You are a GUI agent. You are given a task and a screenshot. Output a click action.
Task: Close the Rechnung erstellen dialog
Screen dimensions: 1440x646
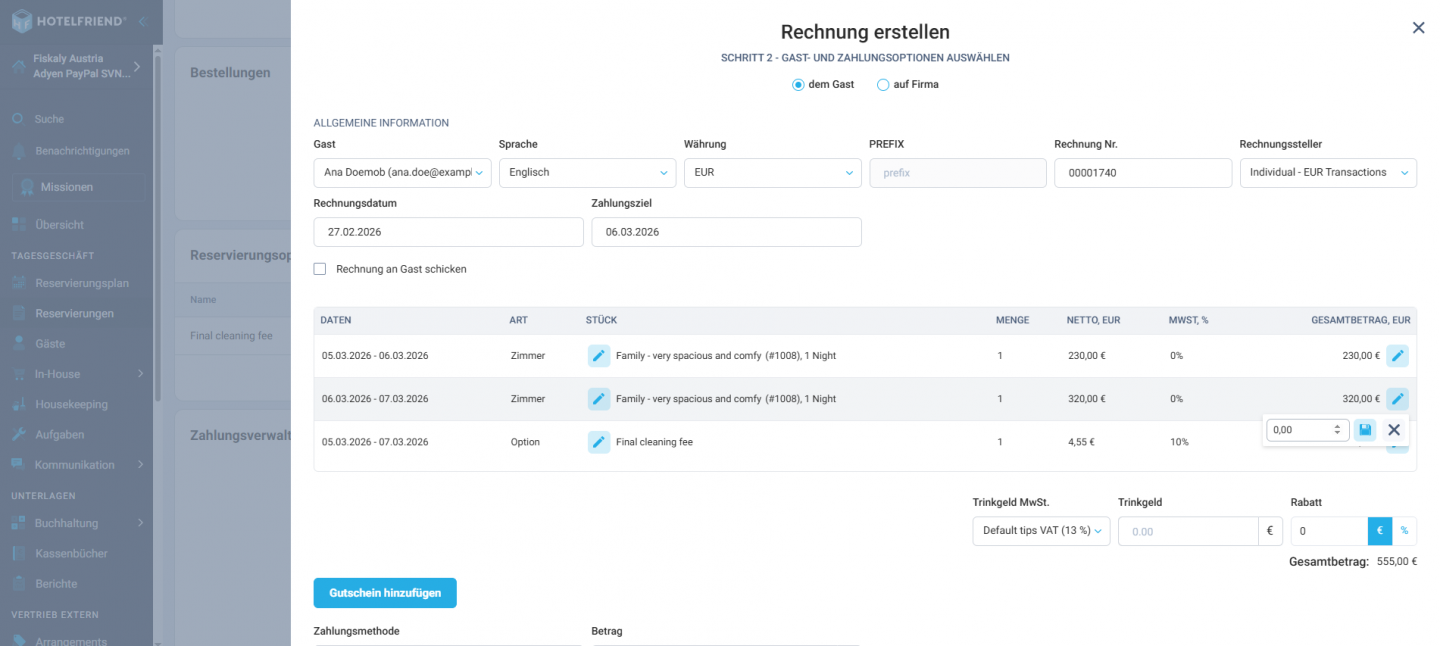point(1418,28)
